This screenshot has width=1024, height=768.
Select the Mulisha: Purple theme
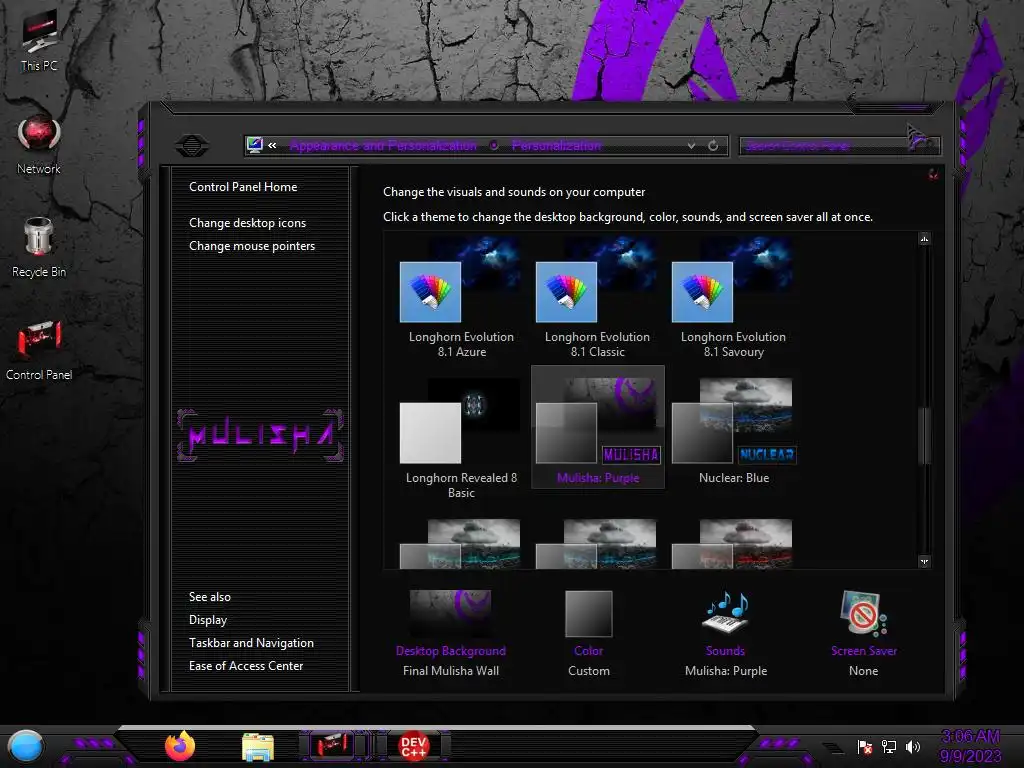pyautogui.click(x=598, y=427)
